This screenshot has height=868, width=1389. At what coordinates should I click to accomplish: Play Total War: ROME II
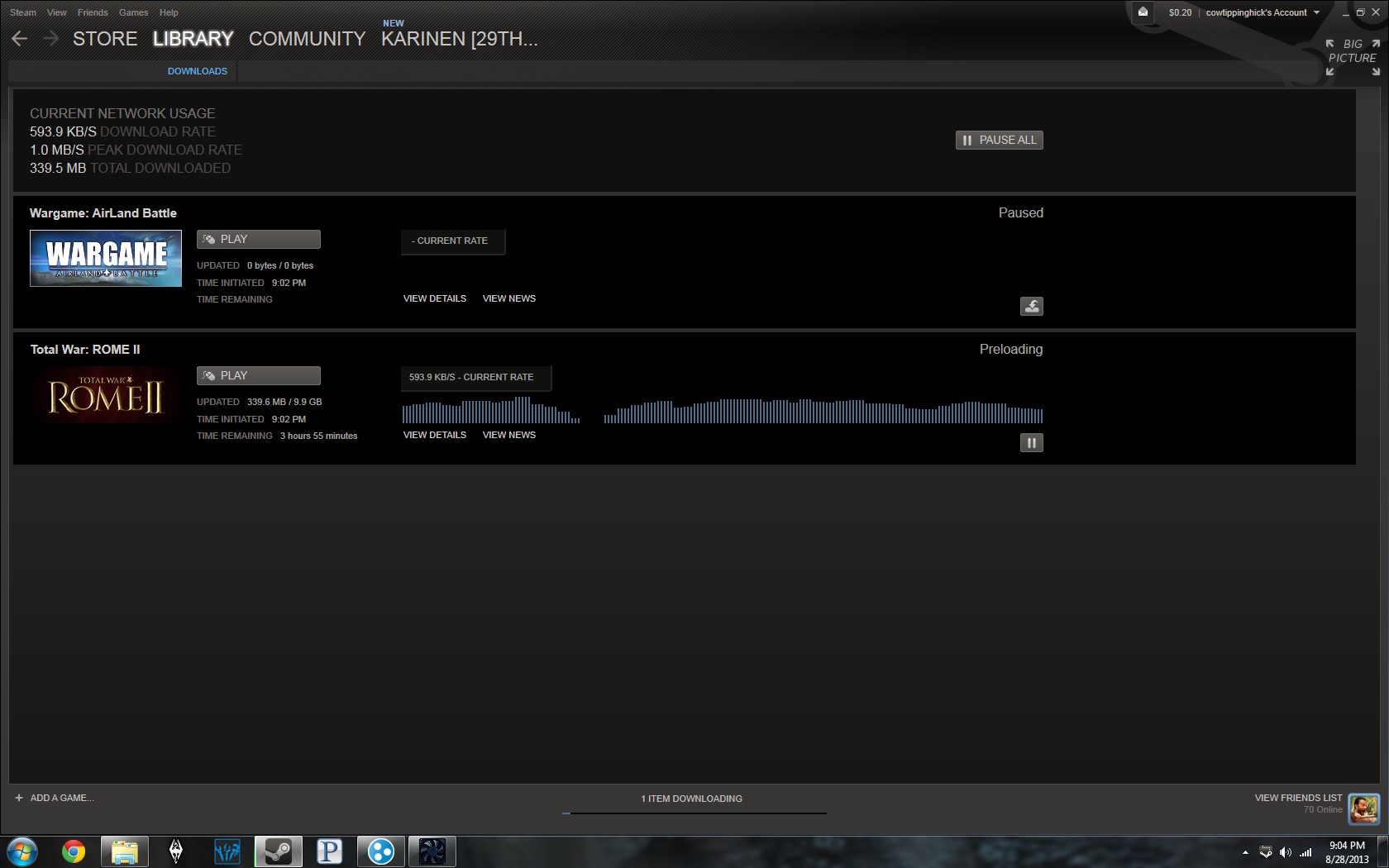tap(259, 375)
